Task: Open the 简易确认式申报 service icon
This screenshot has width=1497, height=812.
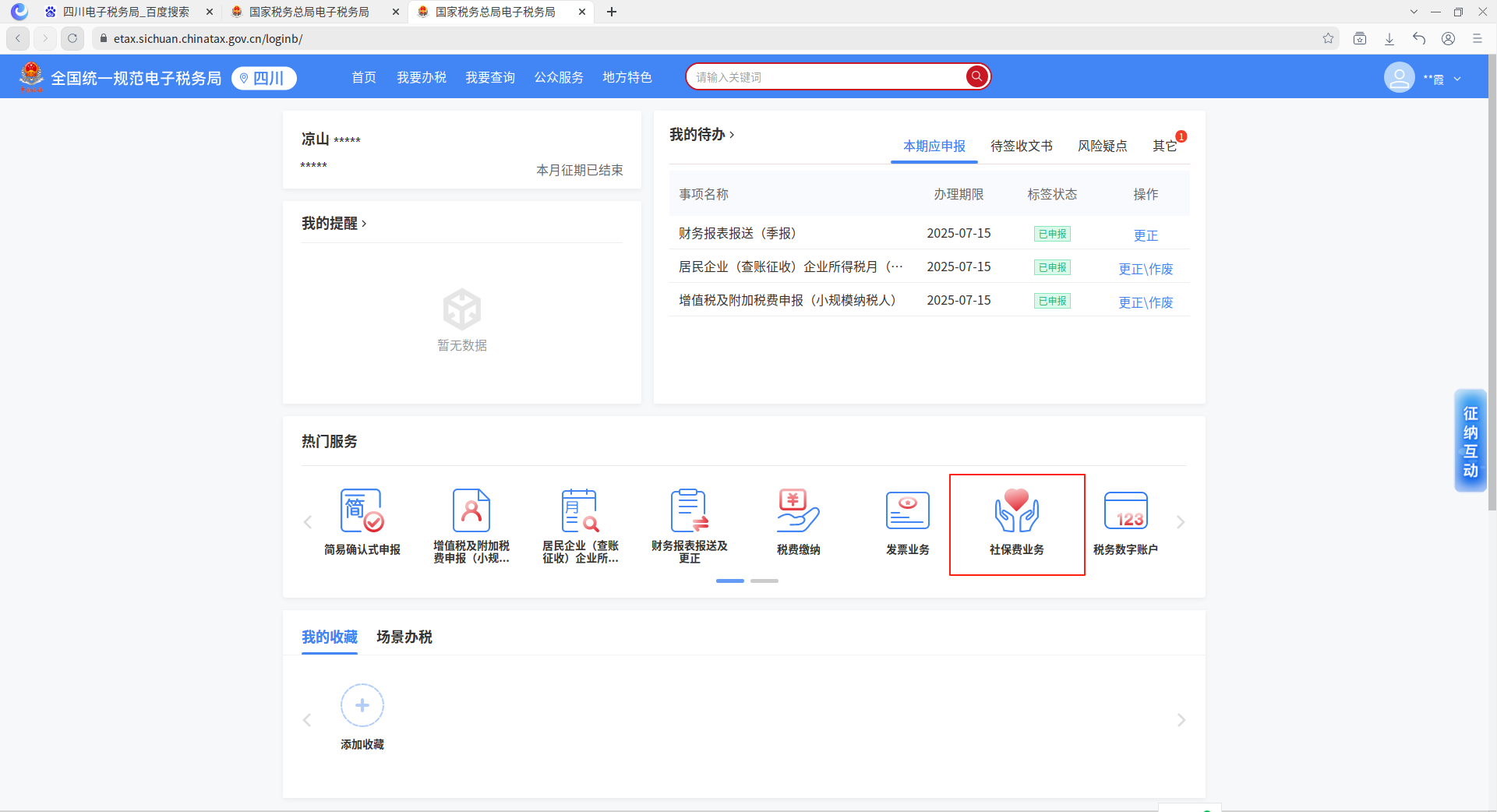Action: click(362, 512)
